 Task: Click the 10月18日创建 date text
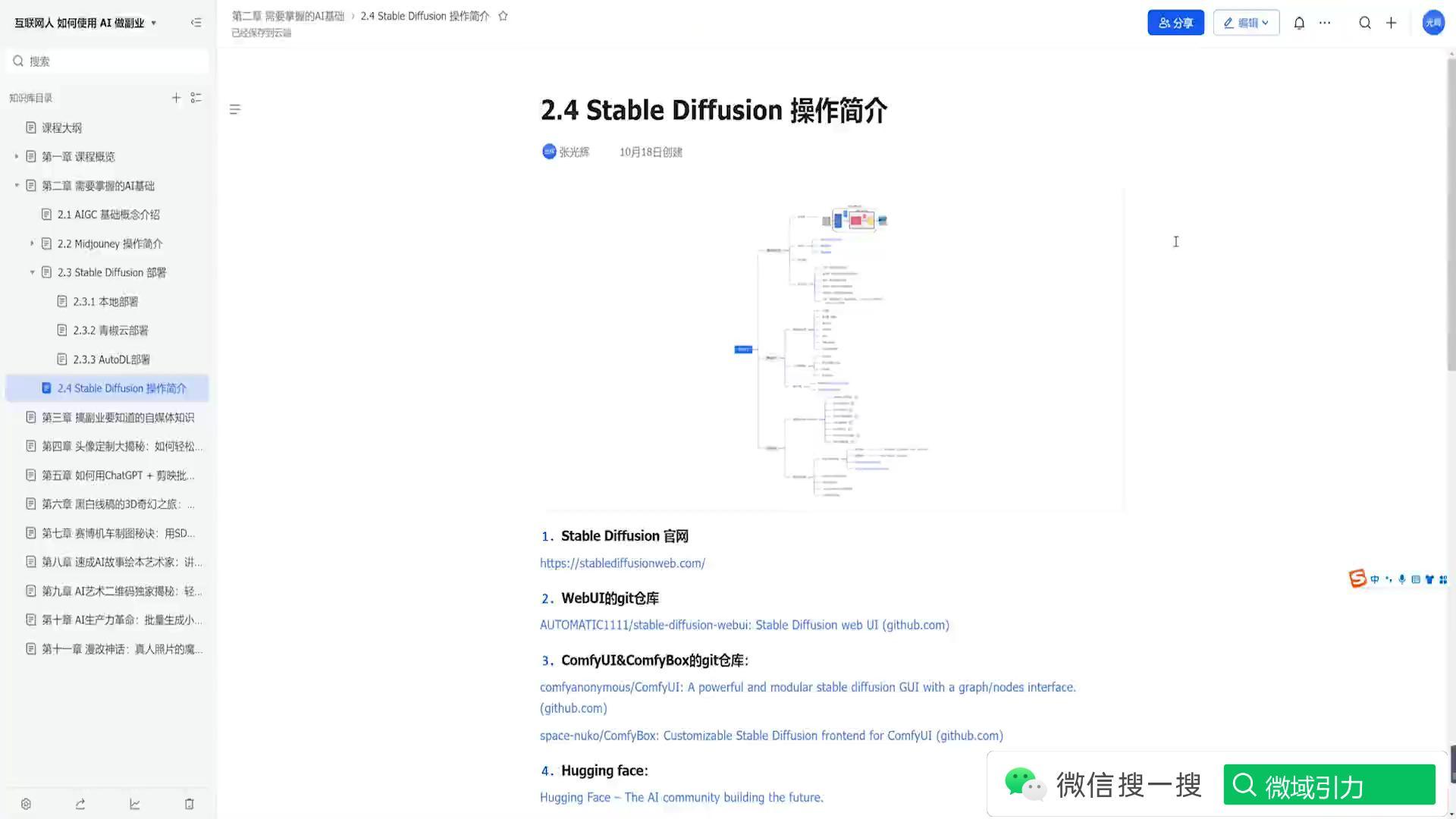tap(651, 152)
